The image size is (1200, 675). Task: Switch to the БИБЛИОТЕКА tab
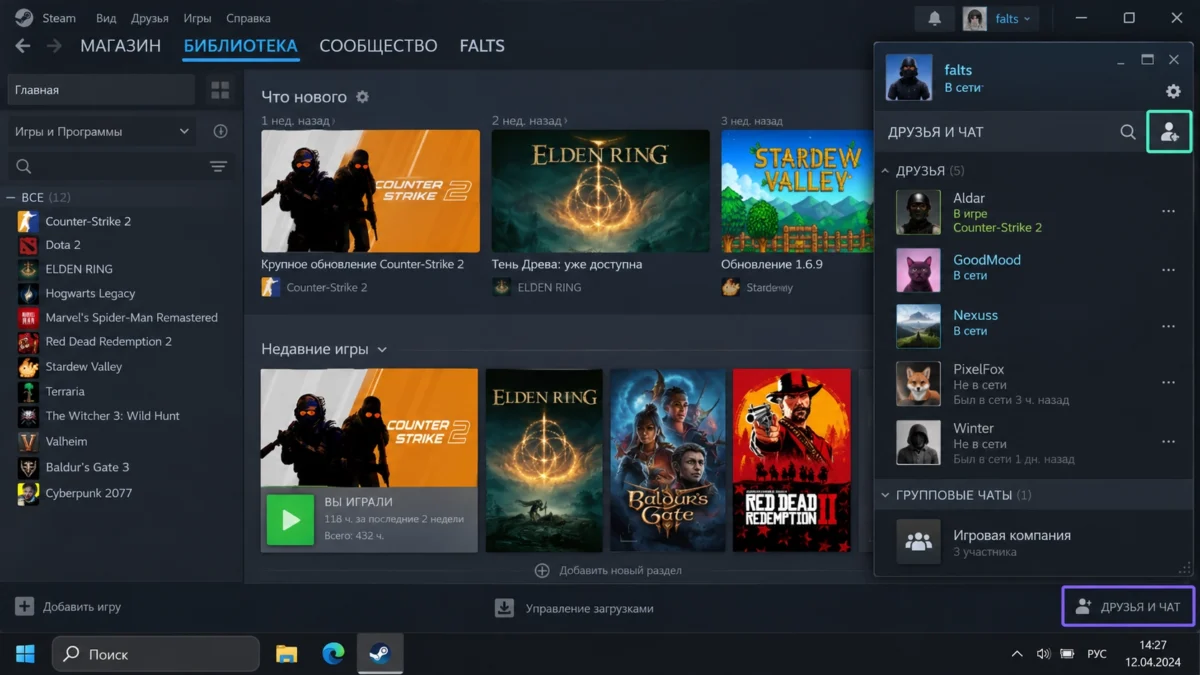coord(240,46)
